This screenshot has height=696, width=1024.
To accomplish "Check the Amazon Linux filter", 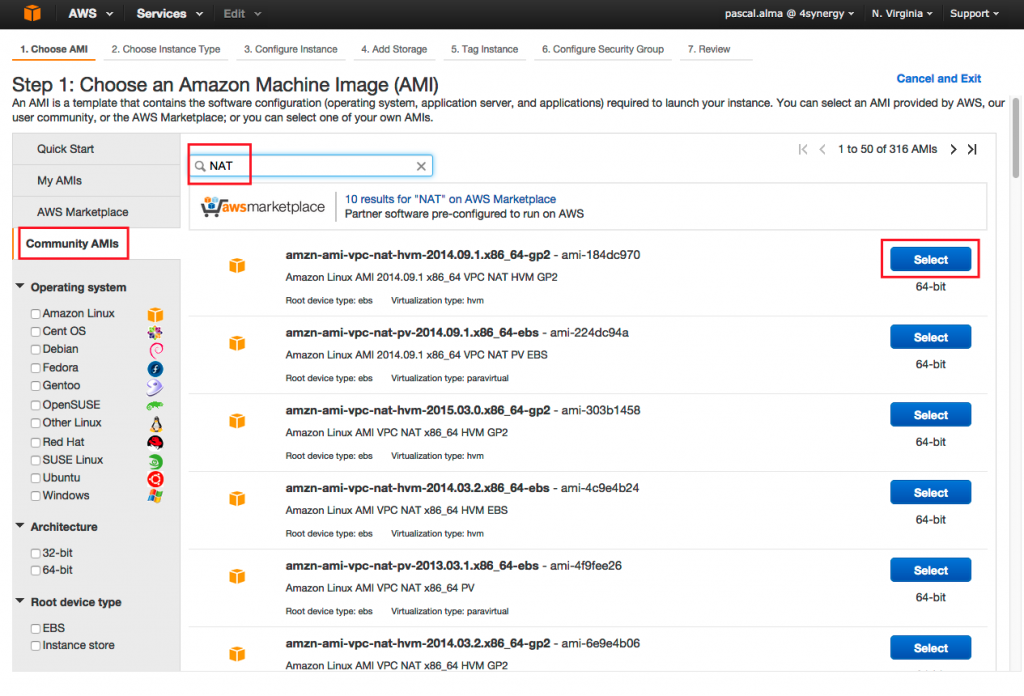I will pos(36,314).
